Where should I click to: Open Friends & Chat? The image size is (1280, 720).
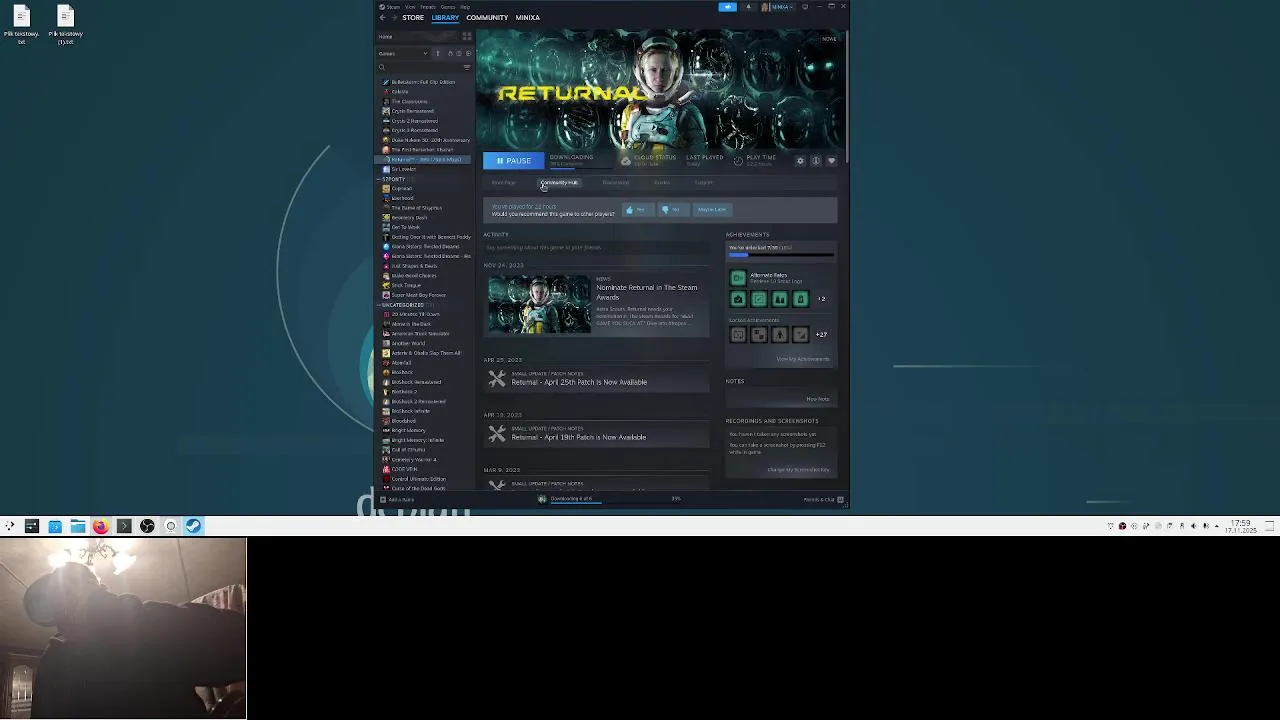pyautogui.click(x=824, y=500)
